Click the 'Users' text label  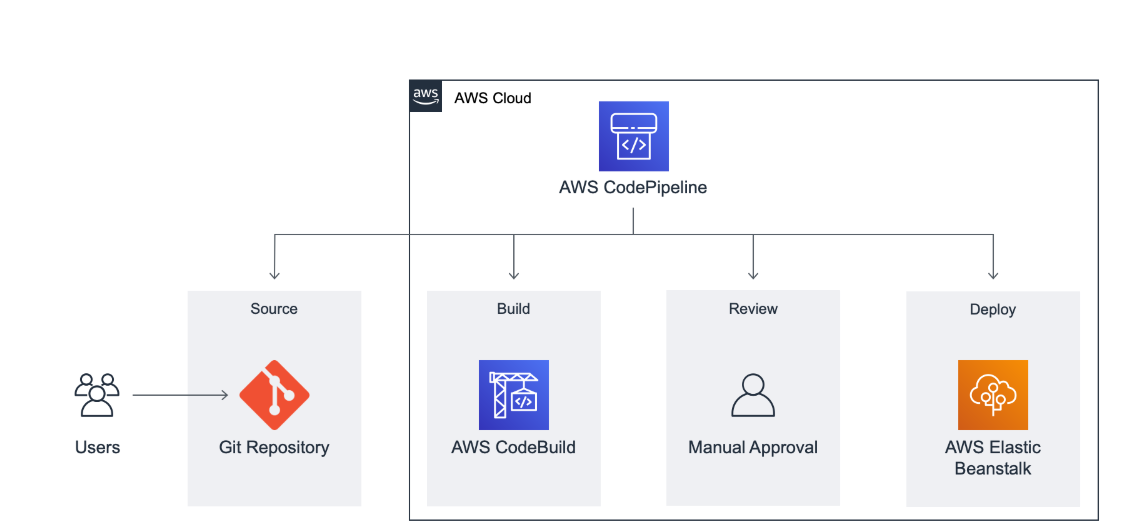point(97,448)
